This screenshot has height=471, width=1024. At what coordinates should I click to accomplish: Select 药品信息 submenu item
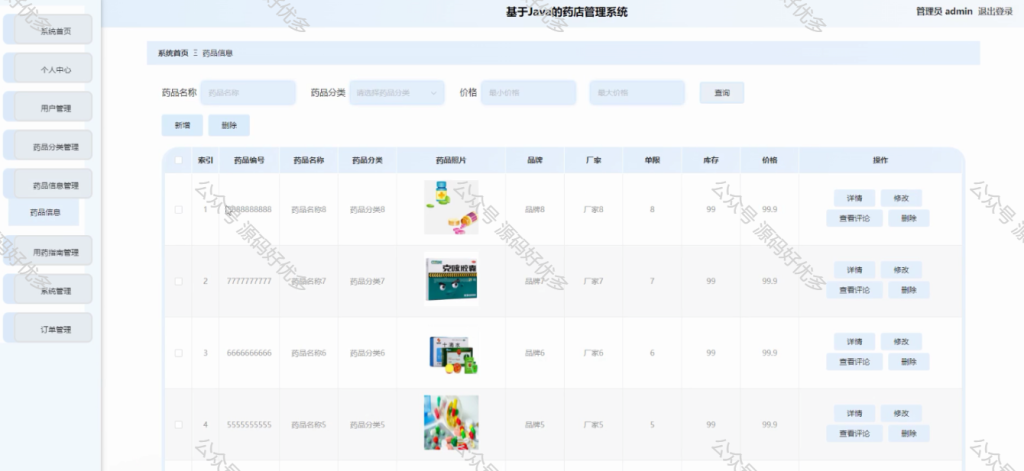tap(44, 212)
